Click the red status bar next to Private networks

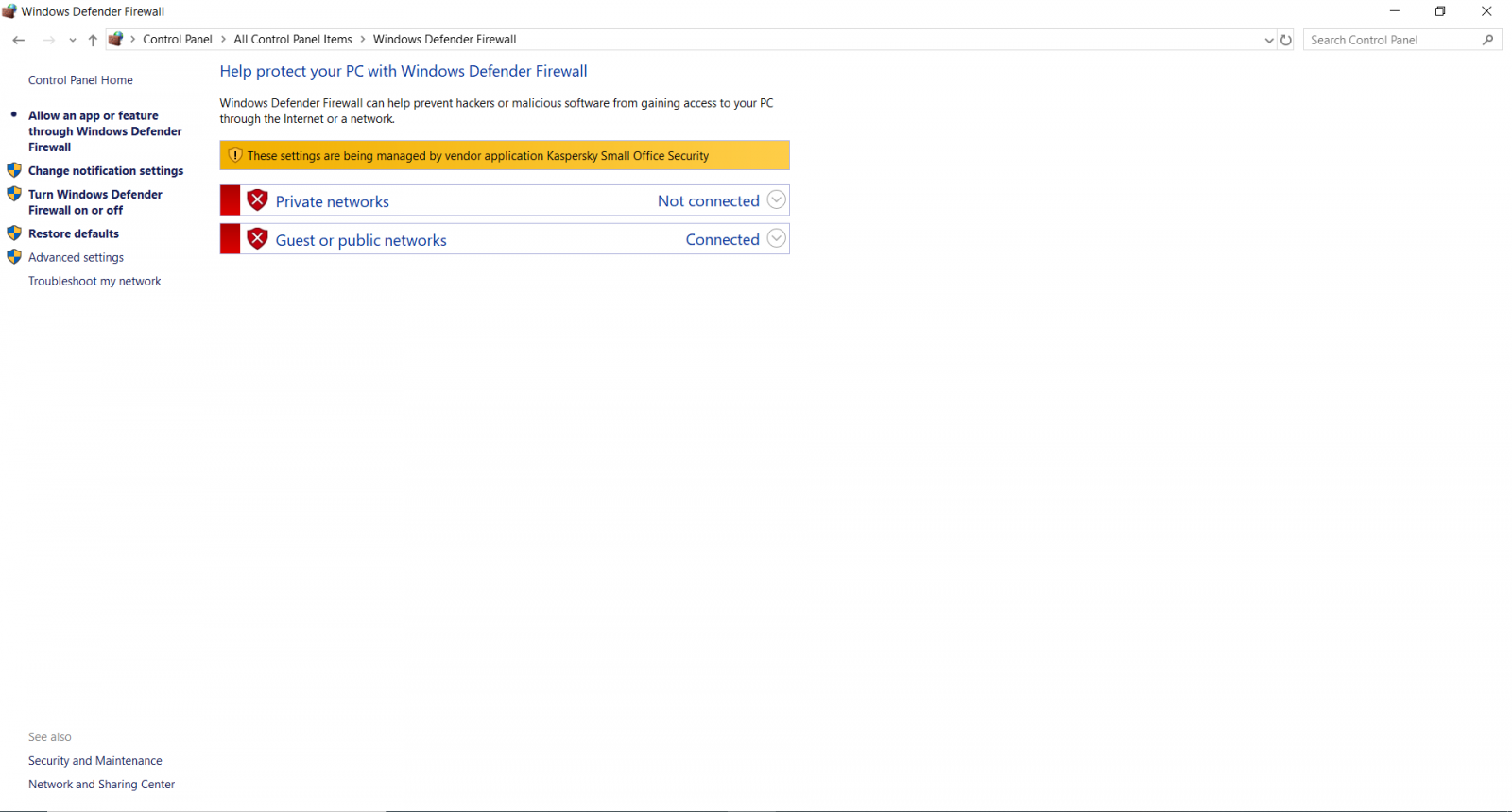tap(230, 200)
